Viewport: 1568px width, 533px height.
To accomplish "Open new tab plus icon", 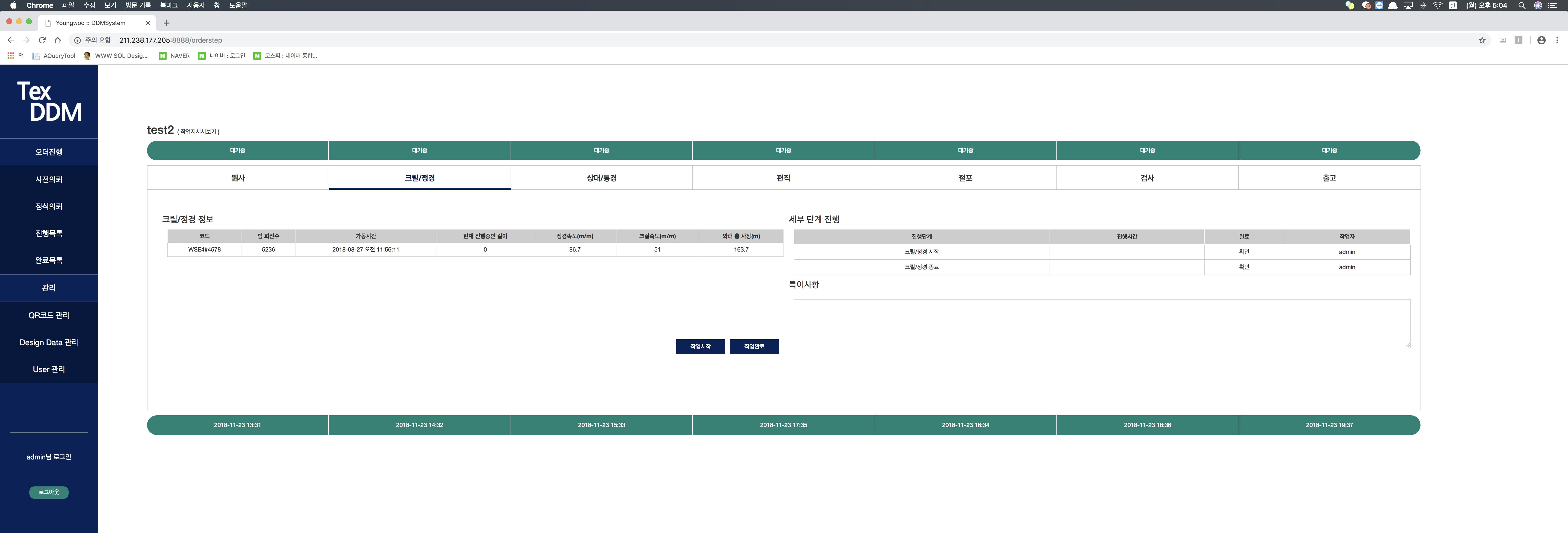I will click(166, 23).
